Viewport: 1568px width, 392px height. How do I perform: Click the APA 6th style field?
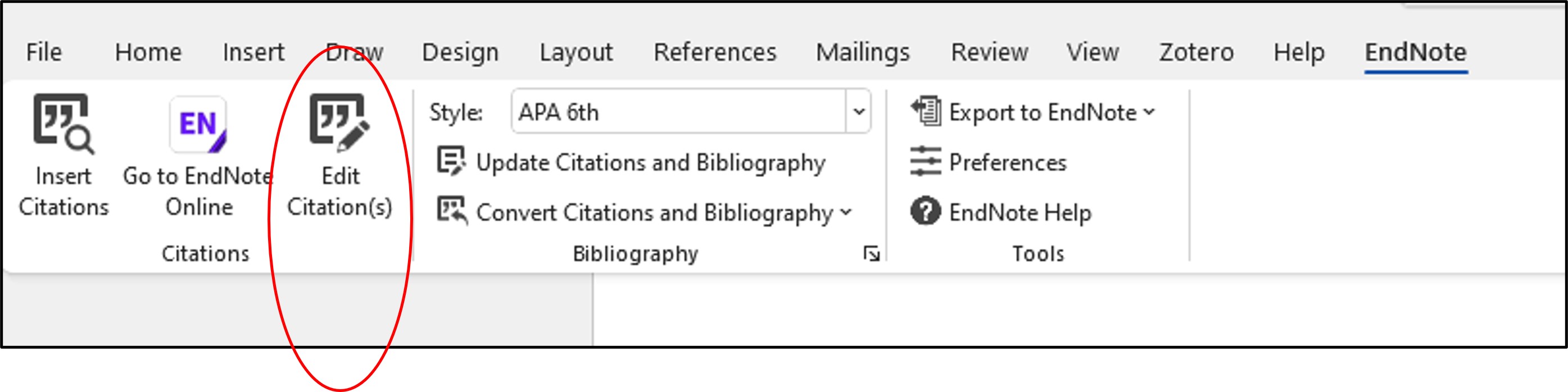pos(679,111)
